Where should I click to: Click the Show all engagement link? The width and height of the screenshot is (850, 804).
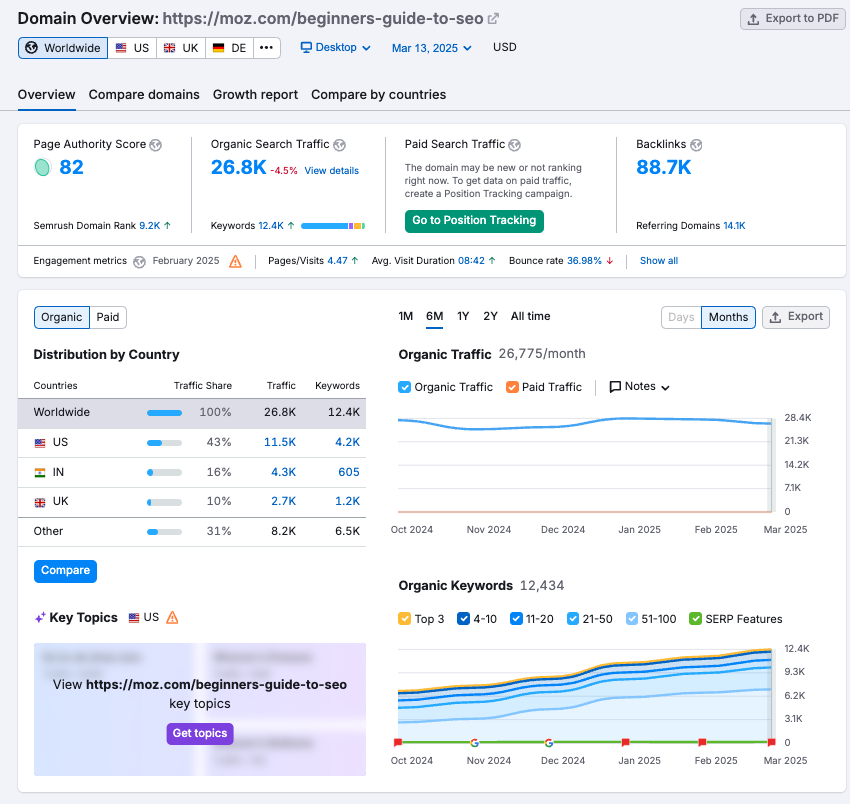[x=659, y=261]
